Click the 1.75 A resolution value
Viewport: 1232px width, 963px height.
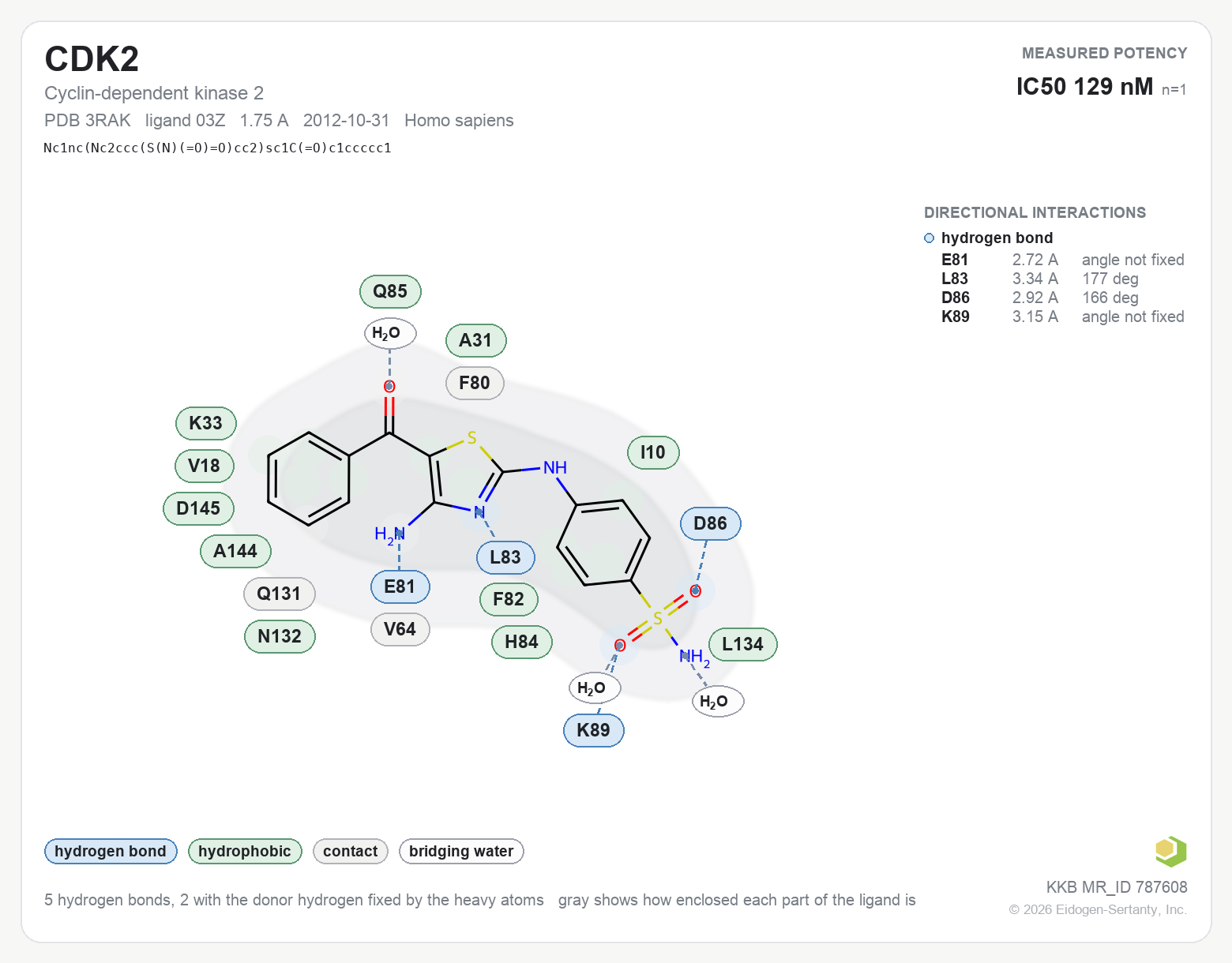pos(264,120)
